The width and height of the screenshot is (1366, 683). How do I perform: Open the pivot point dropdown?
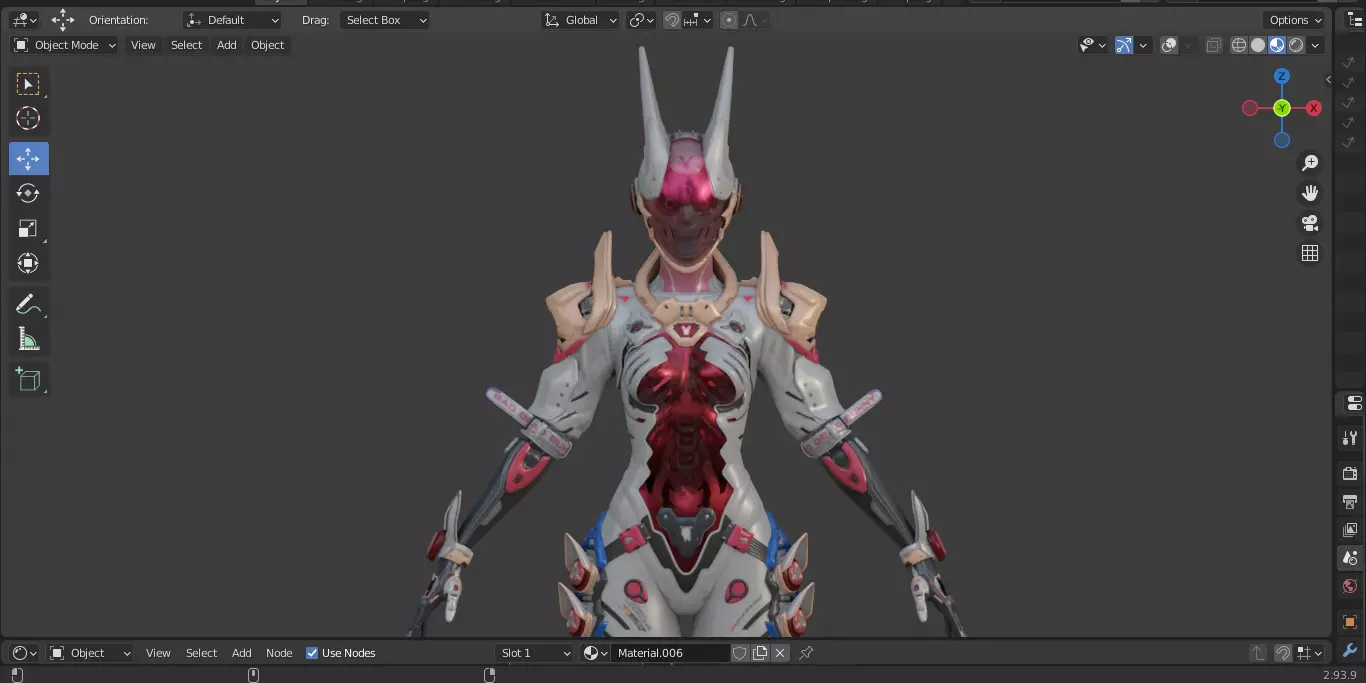click(641, 20)
